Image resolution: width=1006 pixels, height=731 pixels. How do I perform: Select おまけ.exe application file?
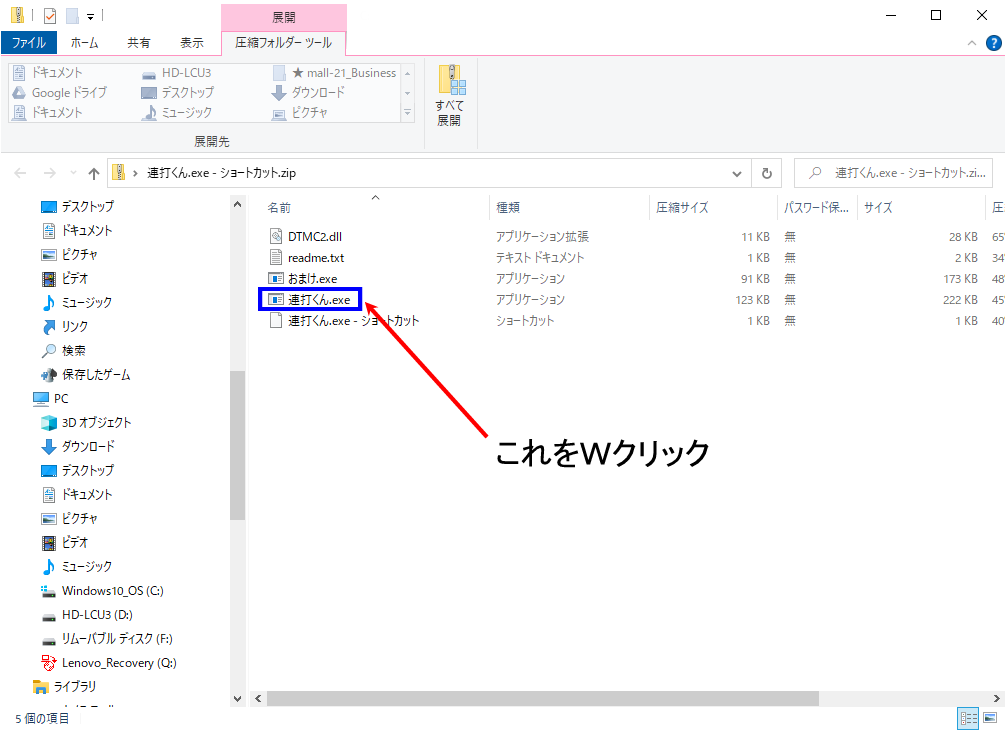click(x=312, y=278)
